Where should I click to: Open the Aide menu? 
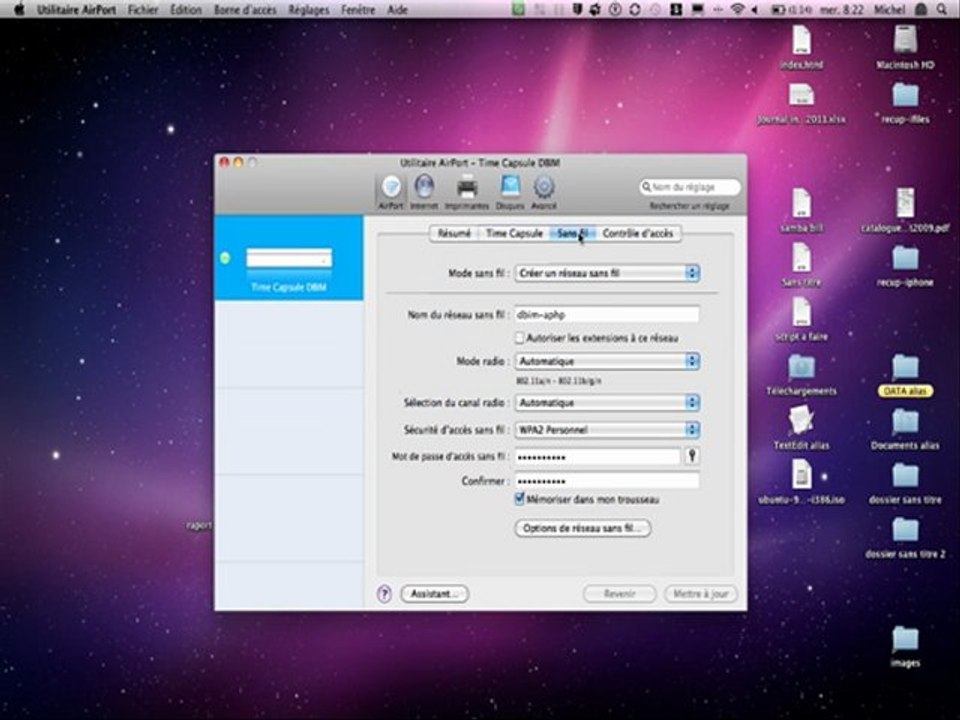tap(397, 9)
